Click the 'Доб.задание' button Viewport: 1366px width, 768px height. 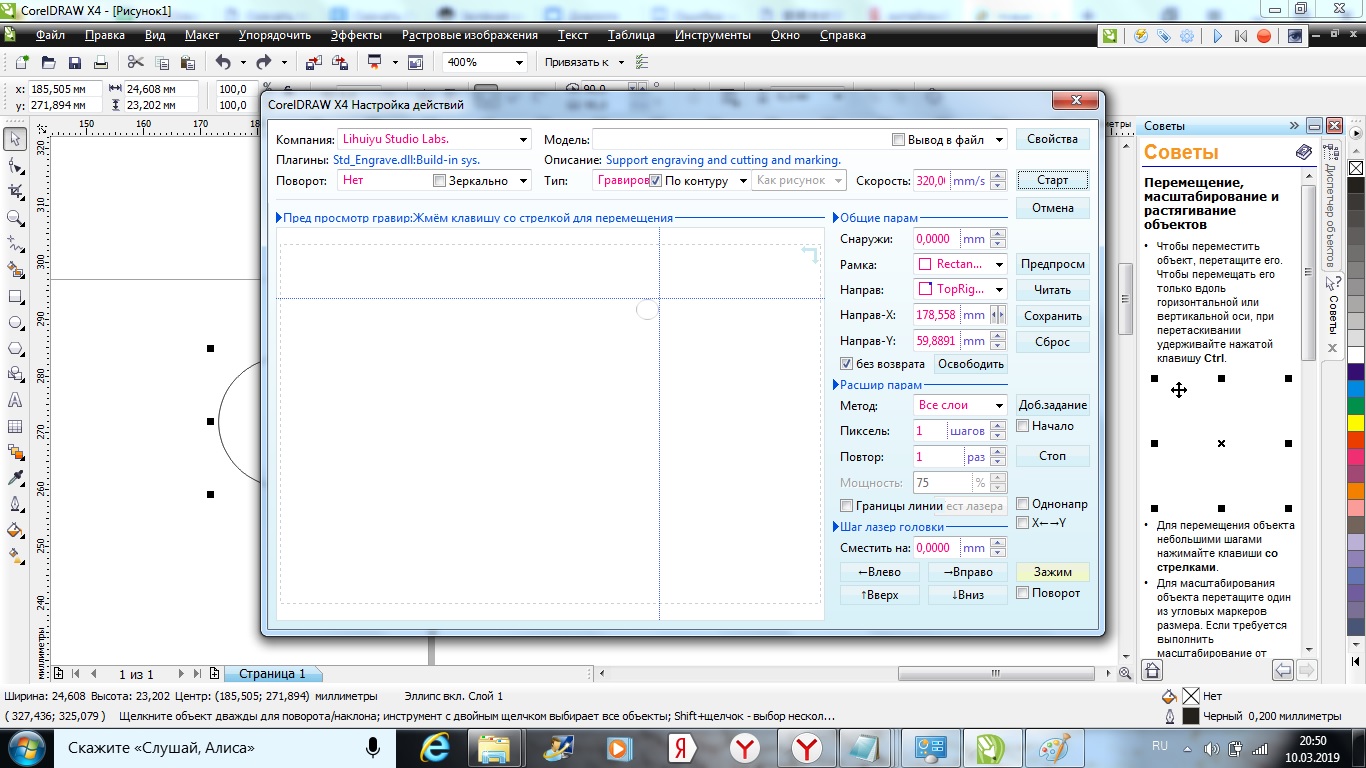(1053, 405)
